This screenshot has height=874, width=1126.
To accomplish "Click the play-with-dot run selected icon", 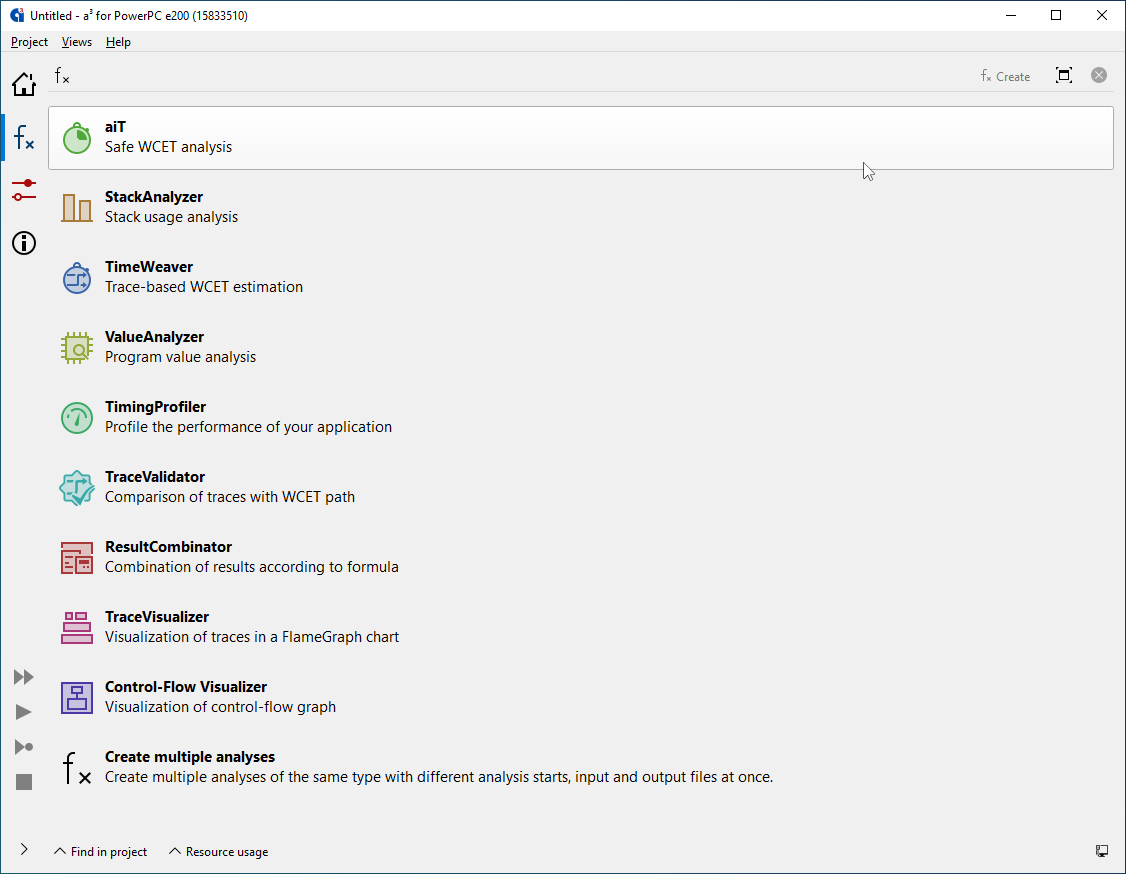I will (24, 747).
